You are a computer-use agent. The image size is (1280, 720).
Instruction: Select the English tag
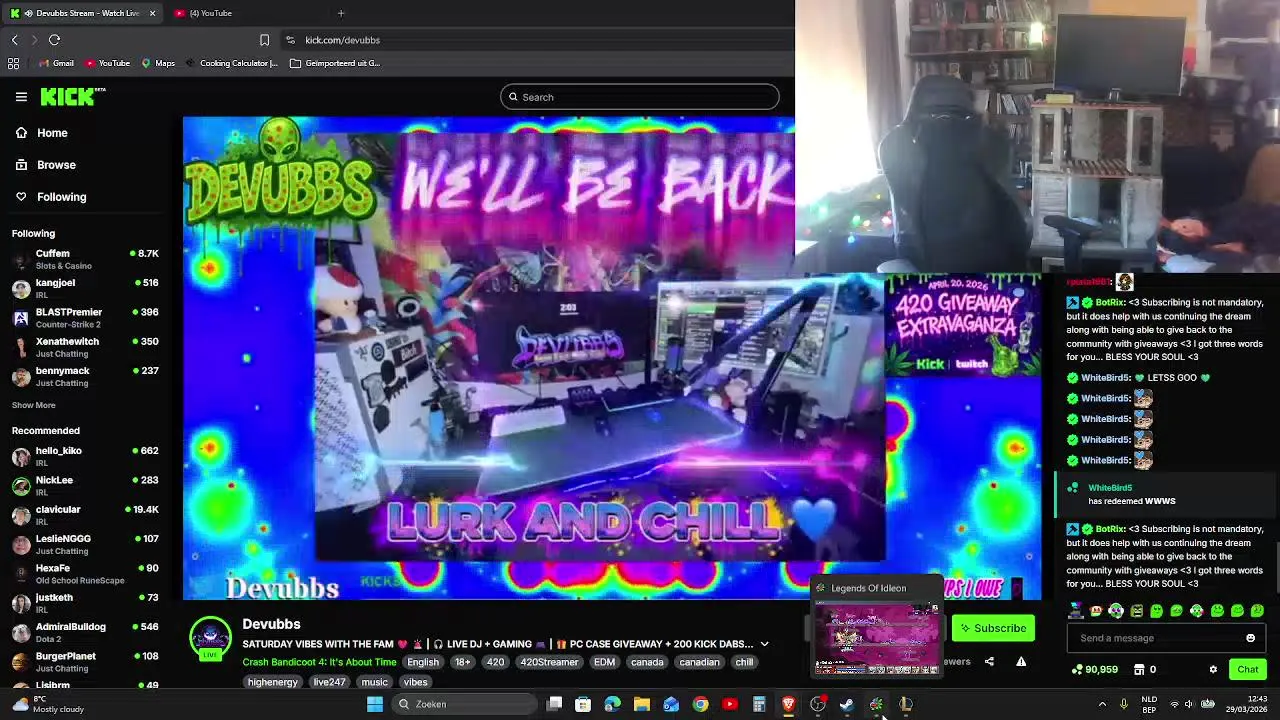click(x=423, y=662)
